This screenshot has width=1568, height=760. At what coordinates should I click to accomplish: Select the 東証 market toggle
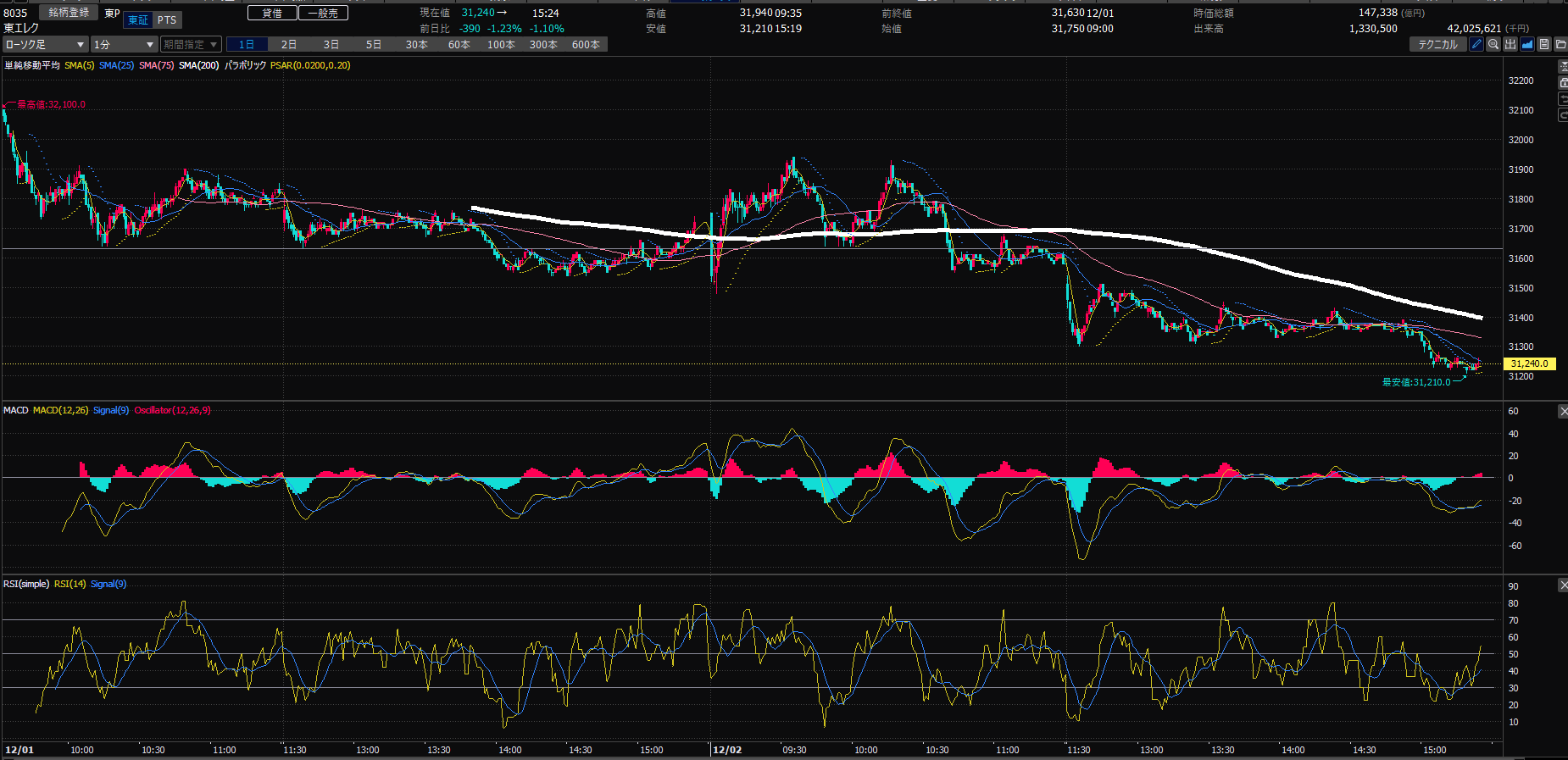click(x=137, y=20)
